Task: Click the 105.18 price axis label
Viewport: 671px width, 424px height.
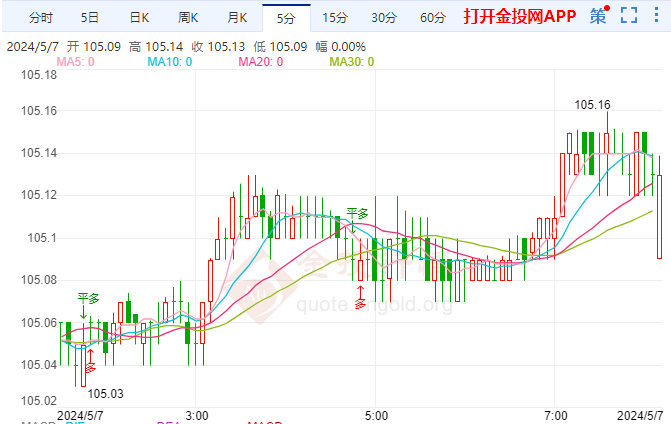Action: (39, 75)
